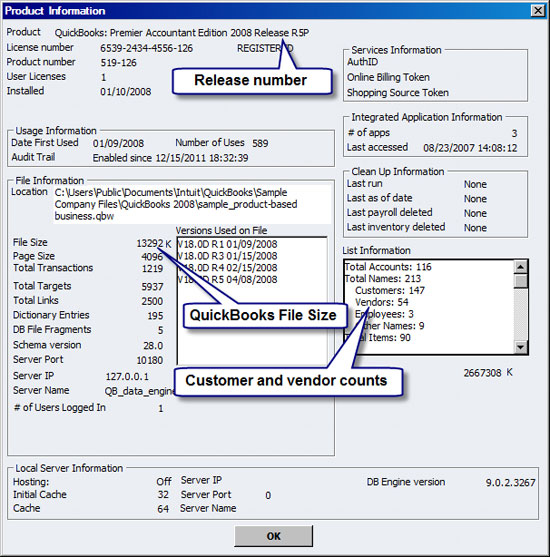
Task: Click the Number of Uses value 589
Action: click(260, 143)
